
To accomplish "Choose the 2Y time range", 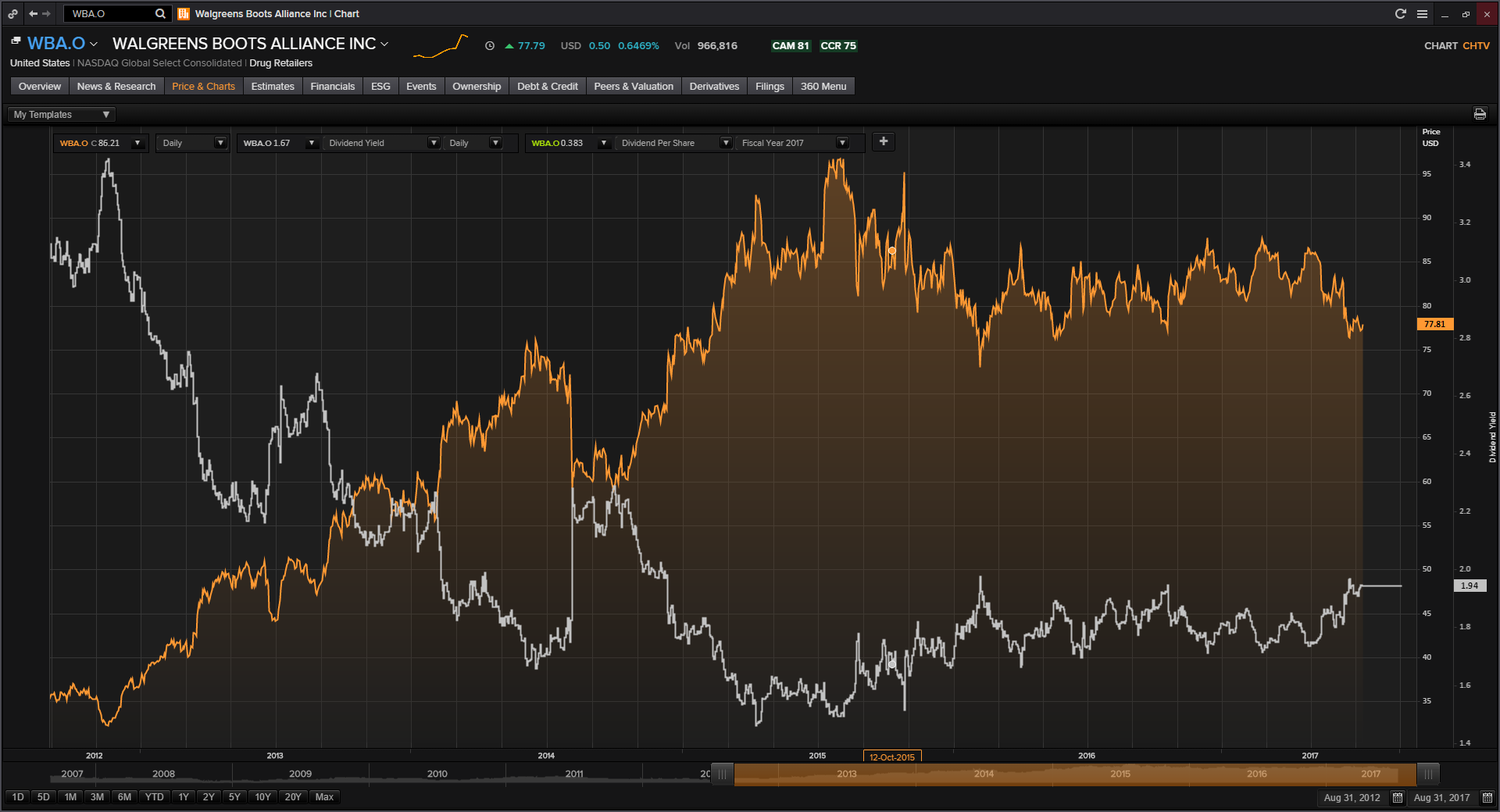I will point(209,797).
